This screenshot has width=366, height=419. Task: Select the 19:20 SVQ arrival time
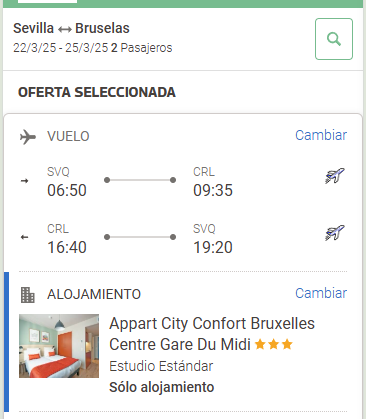pos(213,247)
